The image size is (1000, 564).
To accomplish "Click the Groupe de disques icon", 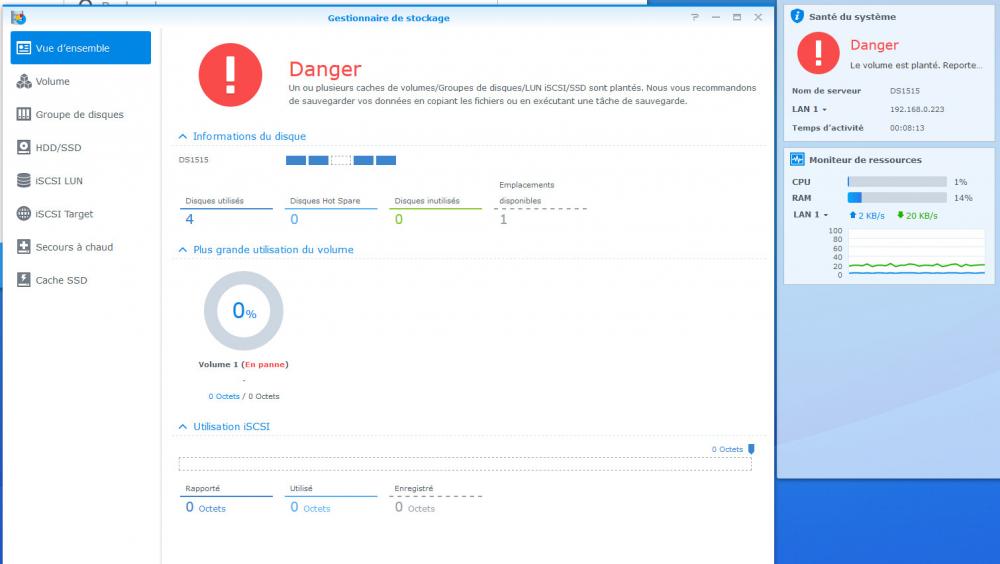I will (x=24, y=114).
